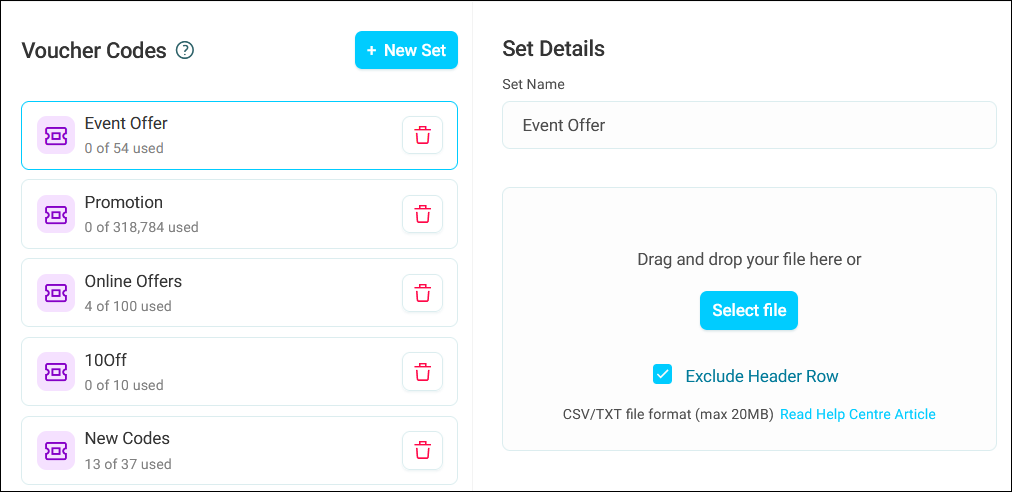Open the Online Offers voucher set
Viewport: 1012px width, 492px height.
coord(220,293)
